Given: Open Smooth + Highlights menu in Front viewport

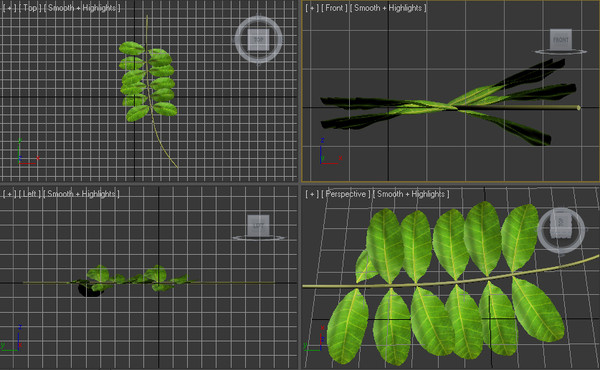Looking at the screenshot, I should [388, 8].
